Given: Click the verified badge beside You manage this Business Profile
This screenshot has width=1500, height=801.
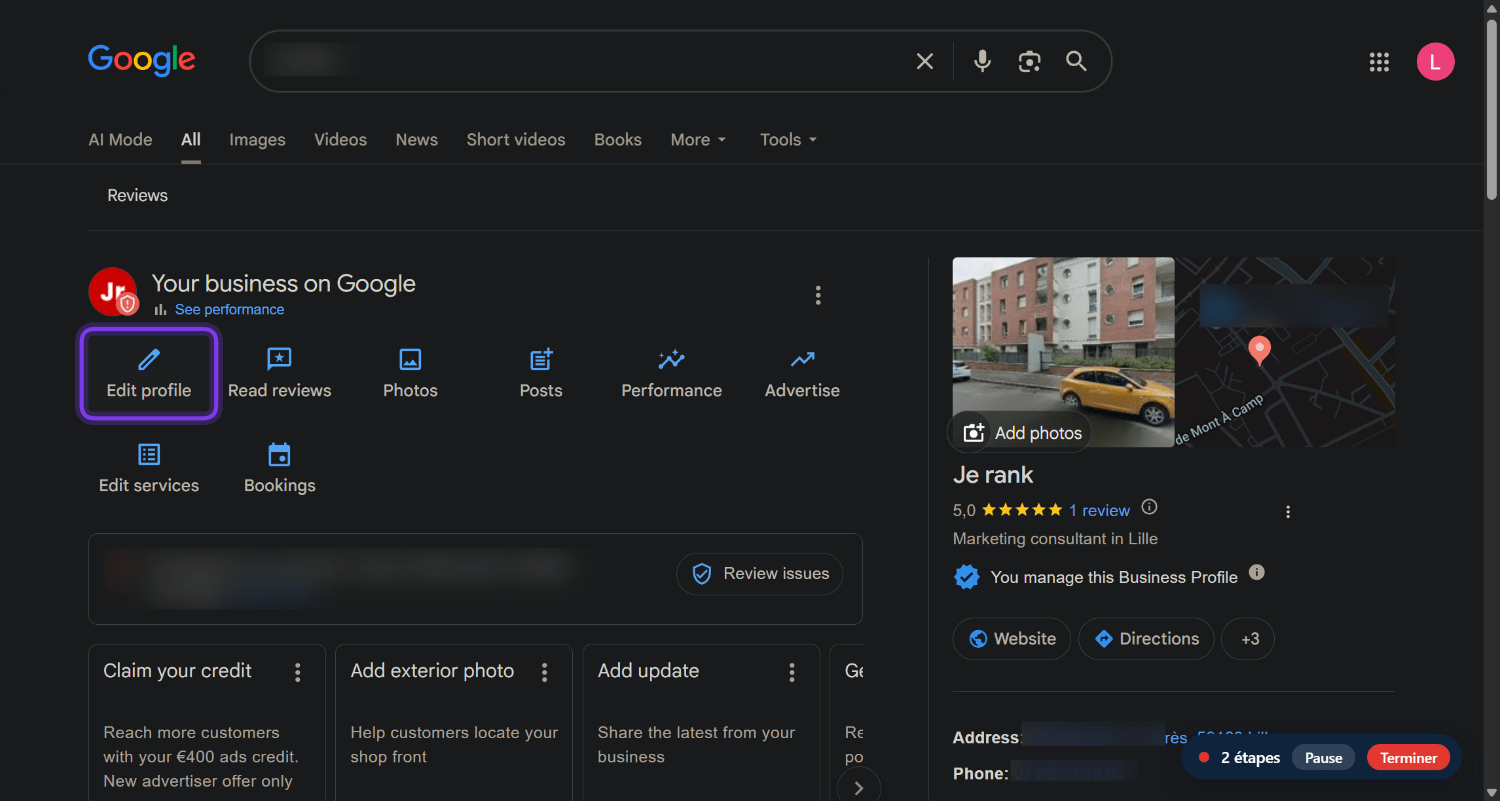Looking at the screenshot, I should tap(966, 577).
